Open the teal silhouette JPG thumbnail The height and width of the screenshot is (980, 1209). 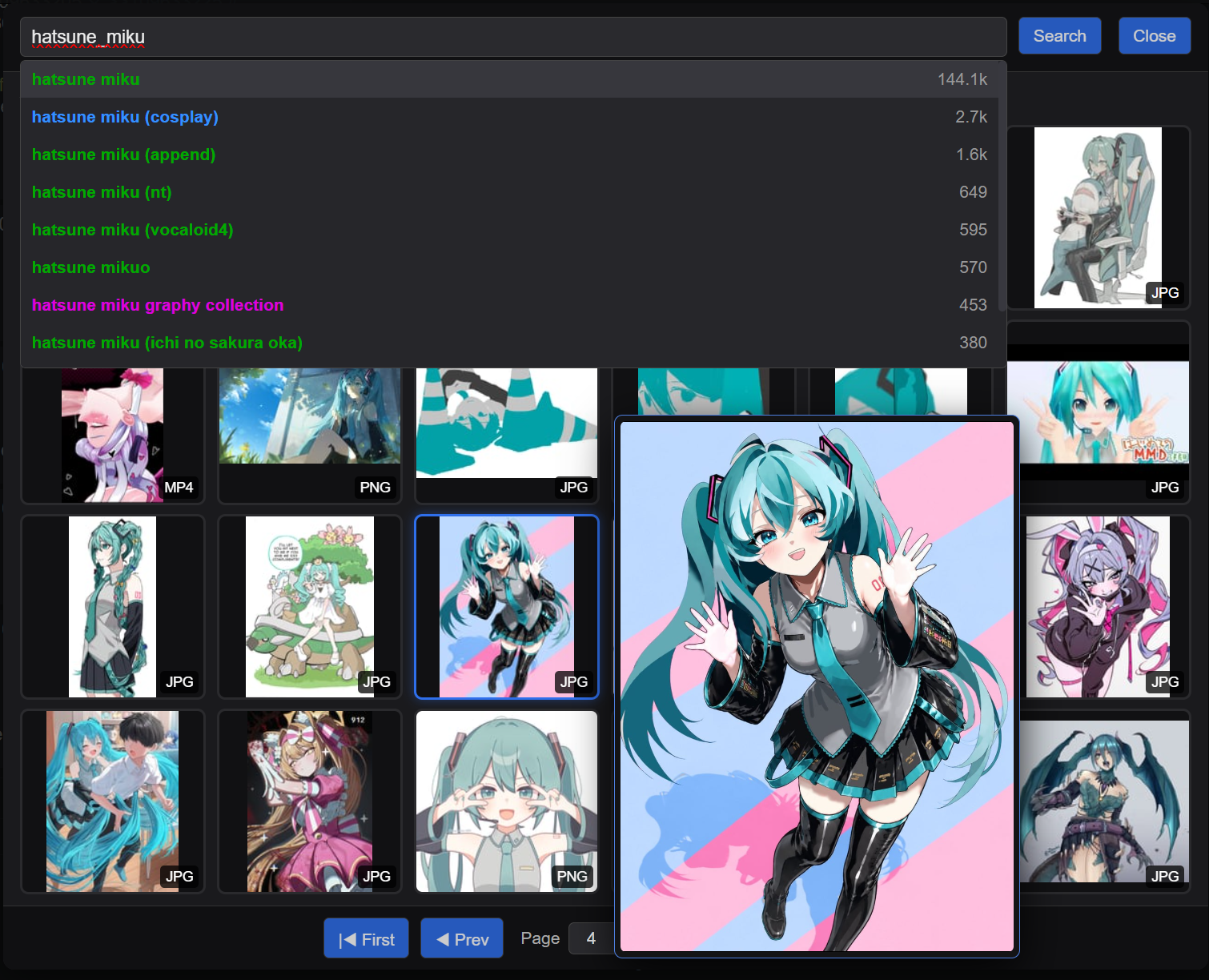coord(507,435)
